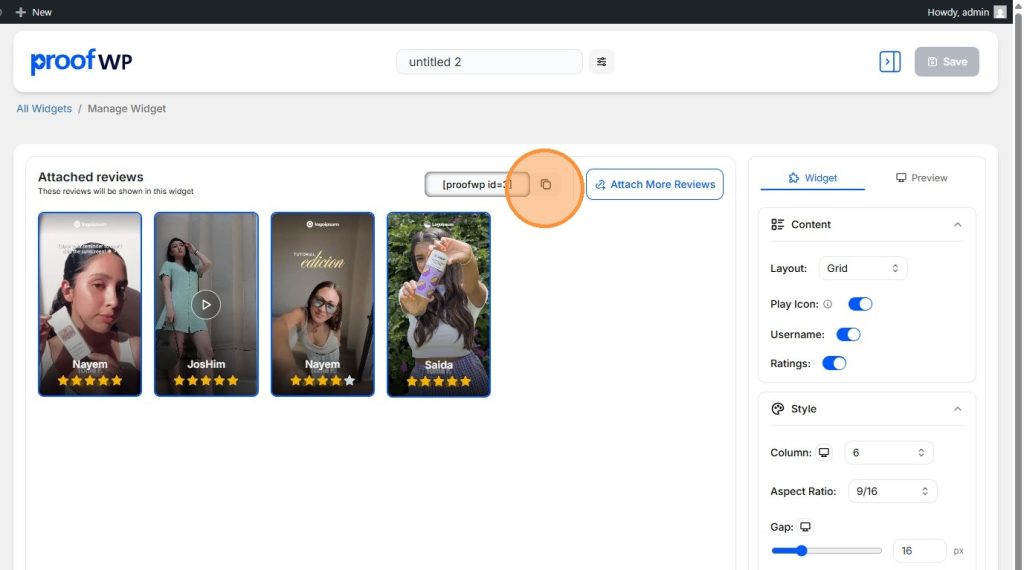1024x570 pixels.
Task: Open the Aspect Ratio dropdown 9/16
Action: pyautogui.click(x=892, y=491)
